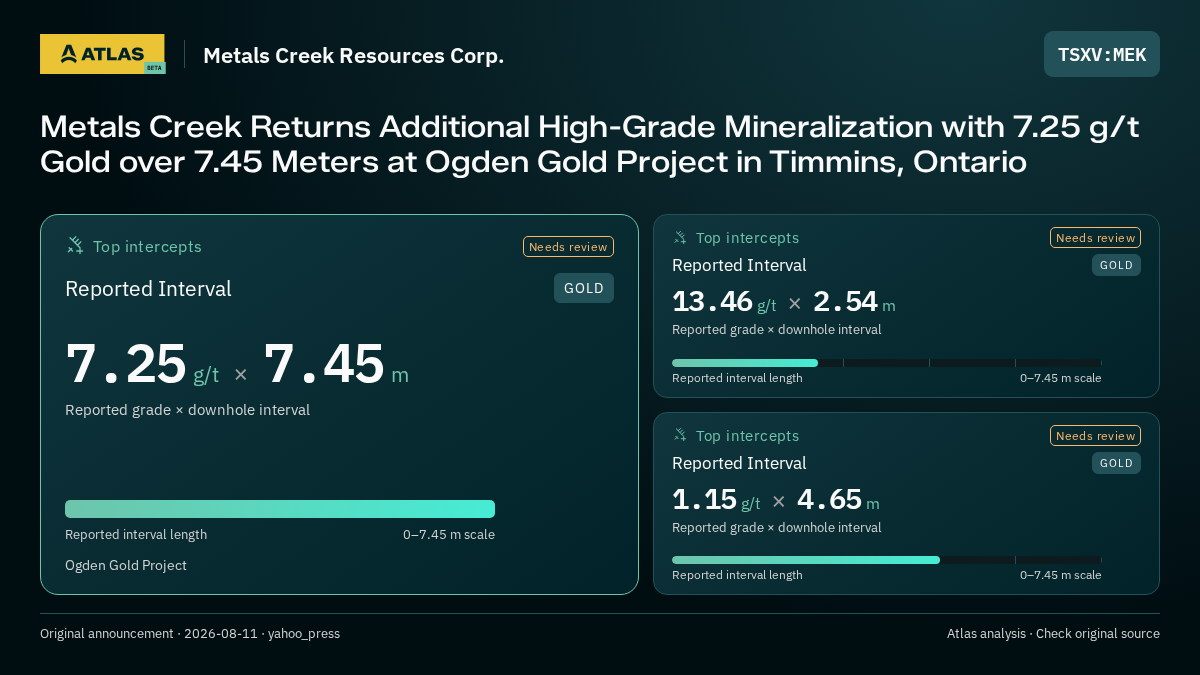The height and width of the screenshot is (675, 1200).
Task: Click Reported interval length label in the 7.25 g/t card
Action: click(136, 535)
